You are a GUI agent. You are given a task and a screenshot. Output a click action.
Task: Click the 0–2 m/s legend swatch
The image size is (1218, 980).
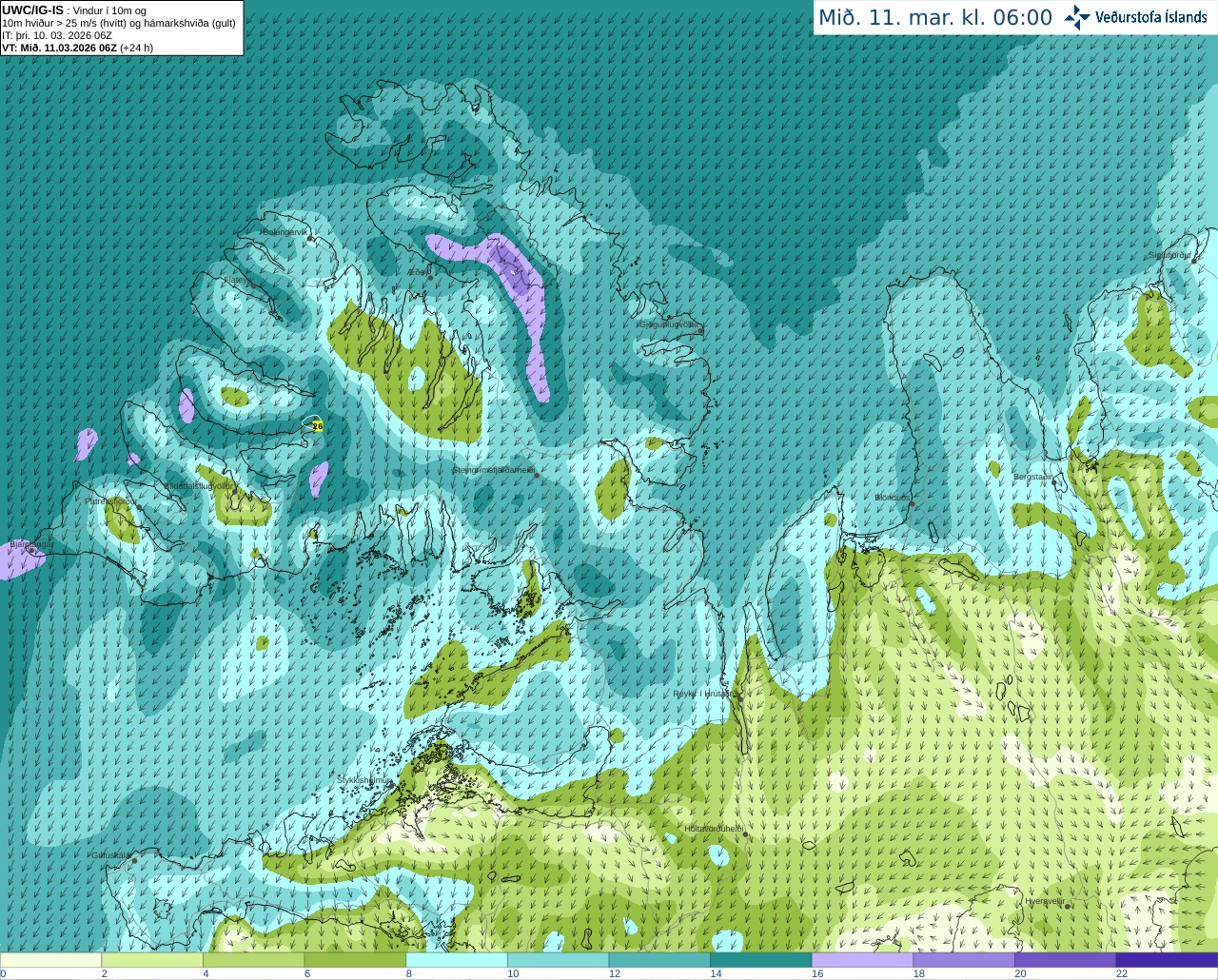(50, 960)
